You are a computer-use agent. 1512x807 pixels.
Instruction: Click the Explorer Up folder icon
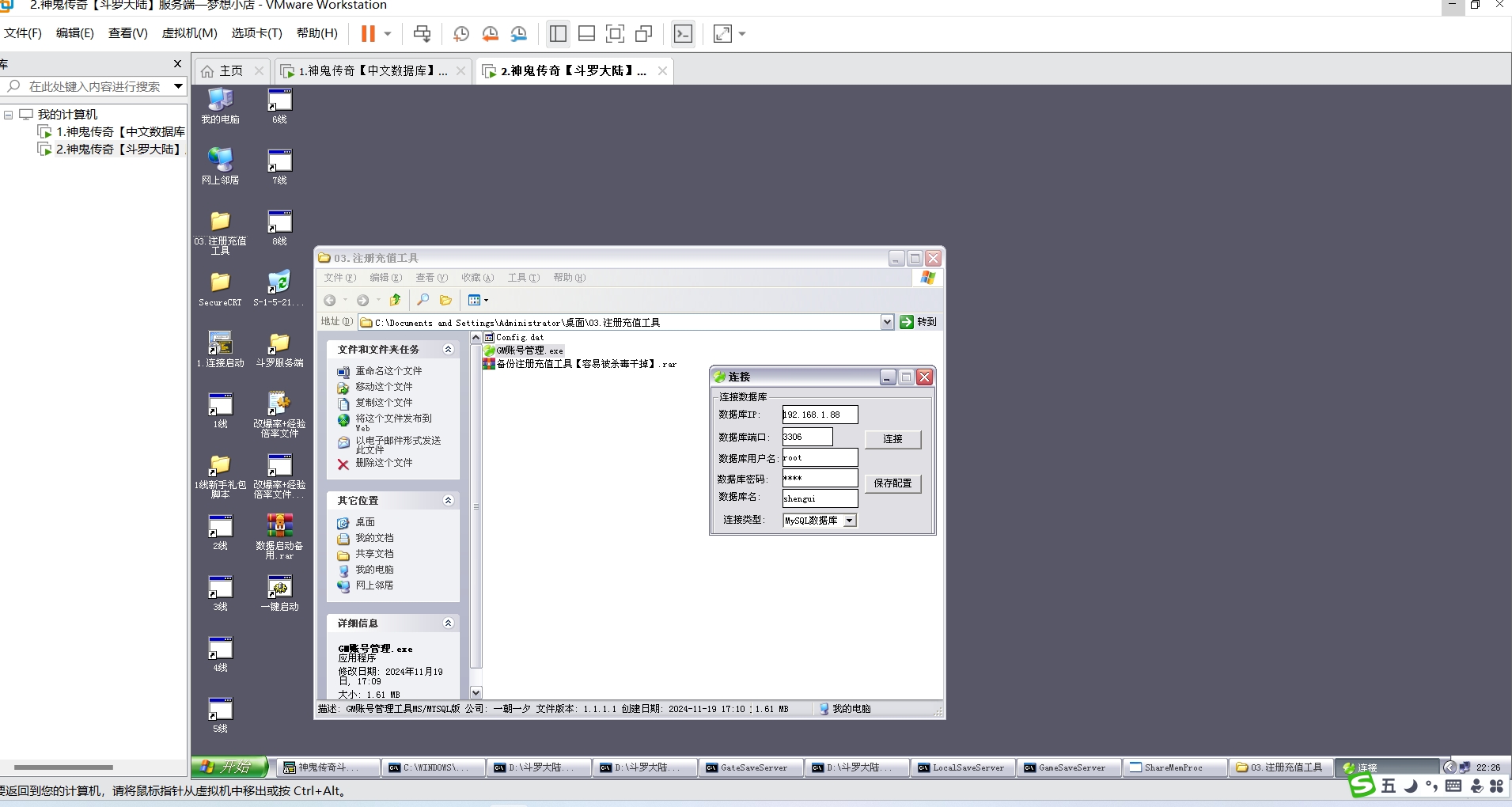click(x=395, y=300)
